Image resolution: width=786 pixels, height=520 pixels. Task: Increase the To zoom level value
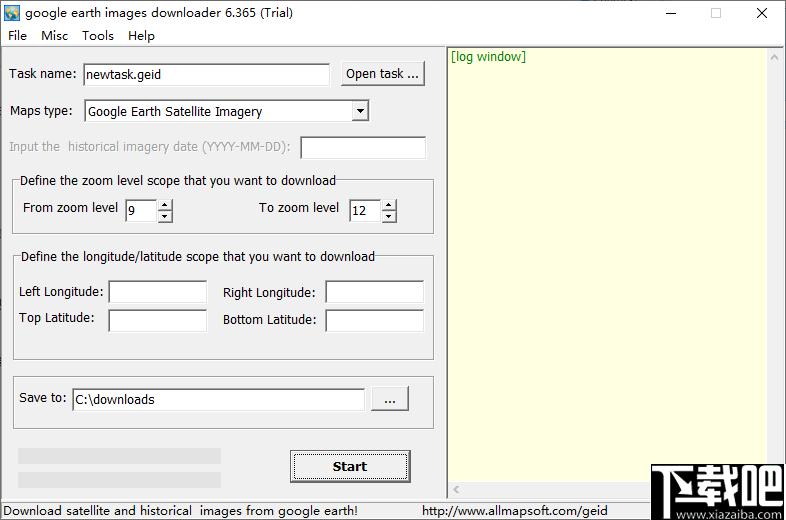pos(388,205)
